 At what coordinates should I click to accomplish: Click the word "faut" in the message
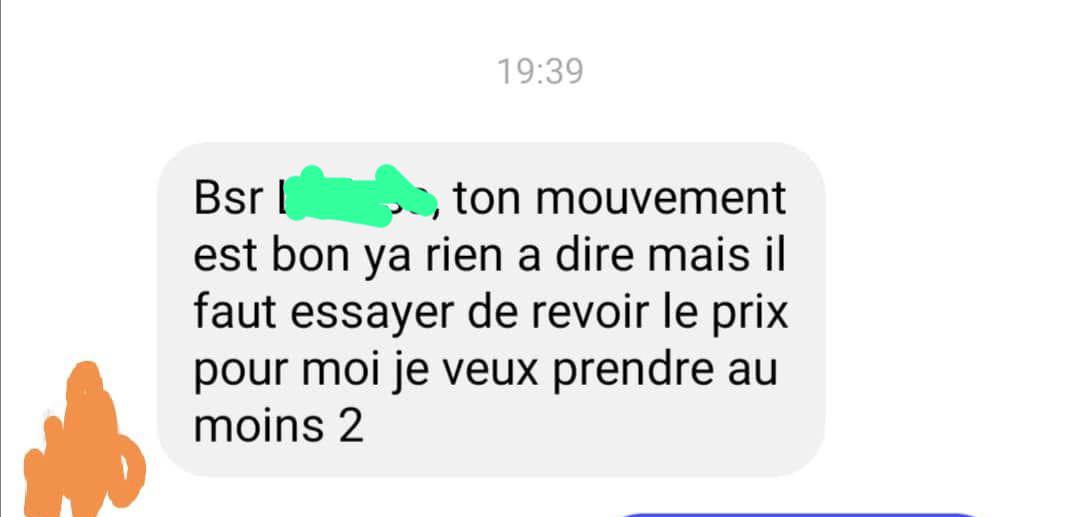[x=236, y=313]
